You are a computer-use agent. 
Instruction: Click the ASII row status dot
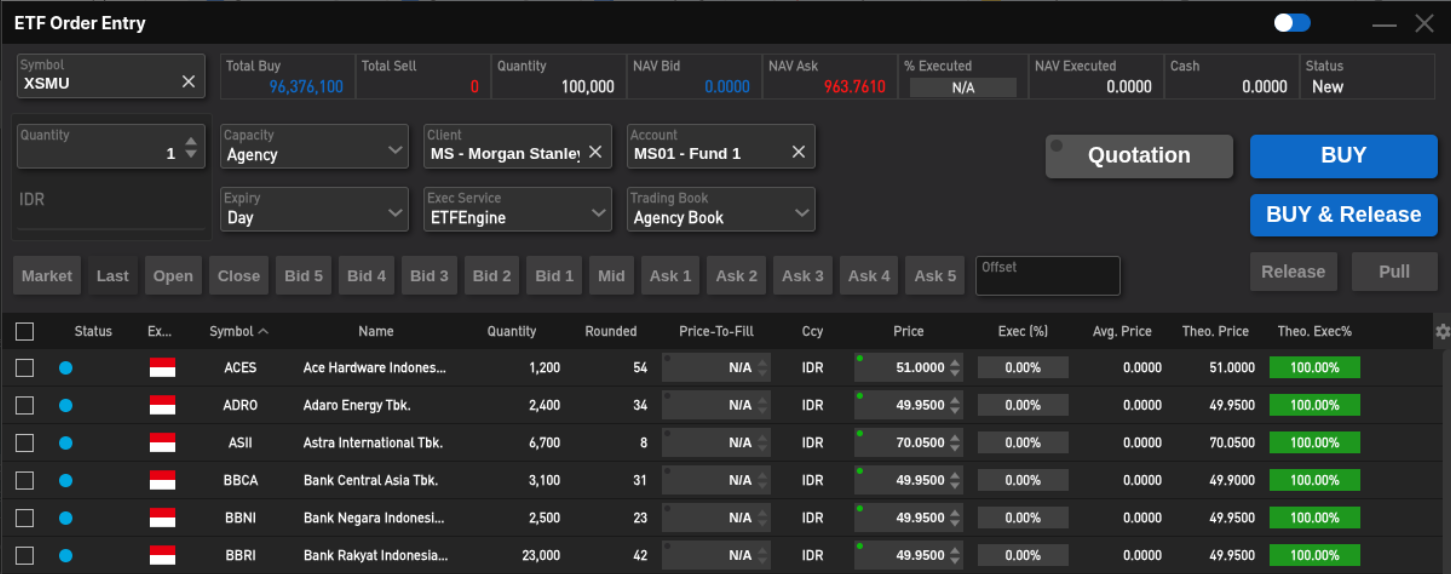[x=65, y=443]
